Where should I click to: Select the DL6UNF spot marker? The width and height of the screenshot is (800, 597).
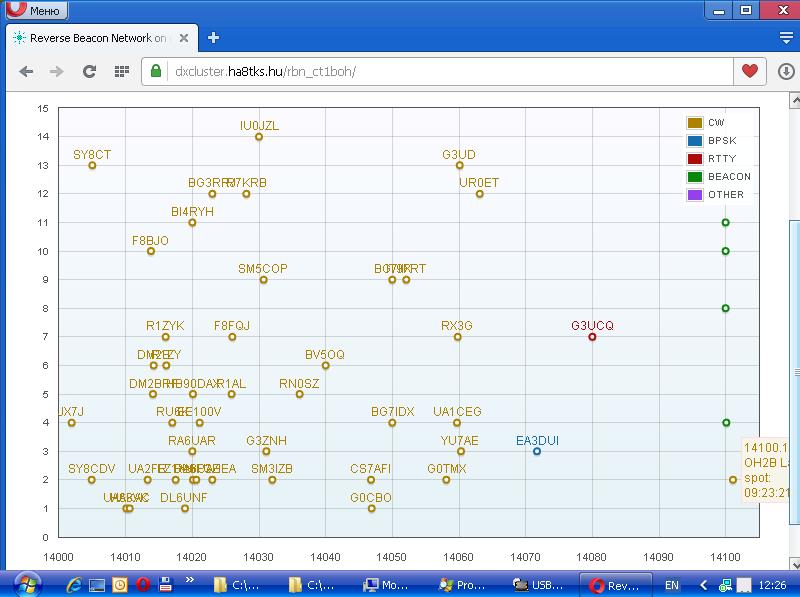coord(185,508)
